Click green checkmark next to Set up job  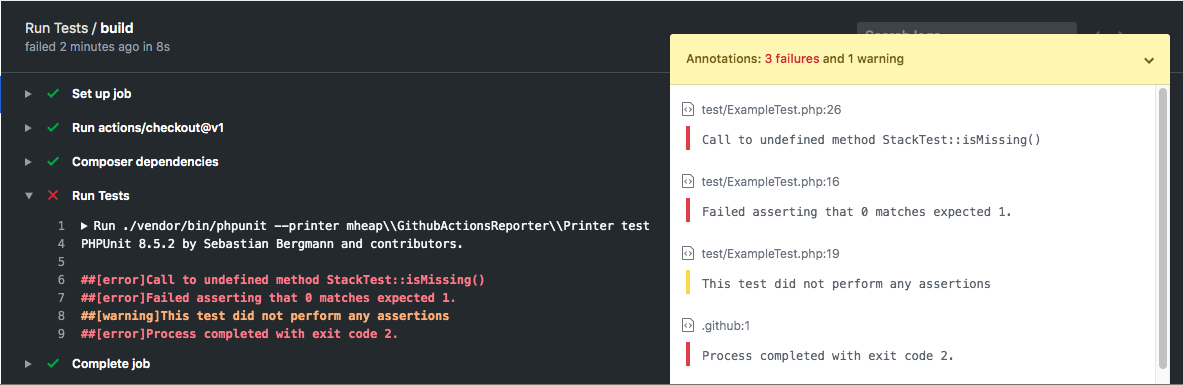pyautogui.click(x=53, y=94)
